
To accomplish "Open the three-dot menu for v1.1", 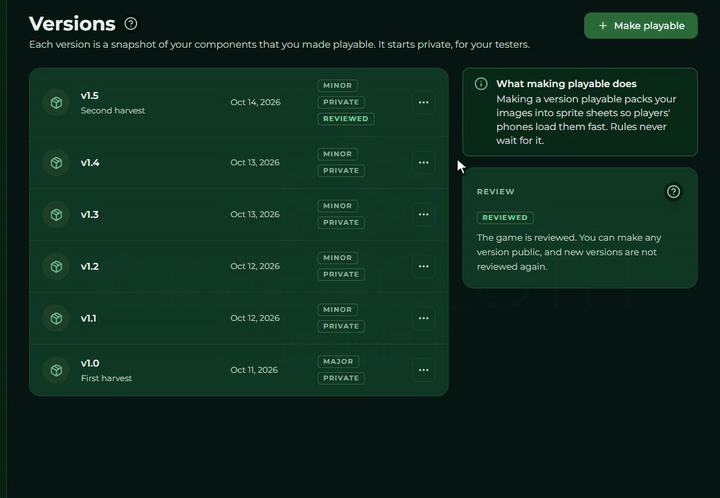I will click(x=423, y=318).
